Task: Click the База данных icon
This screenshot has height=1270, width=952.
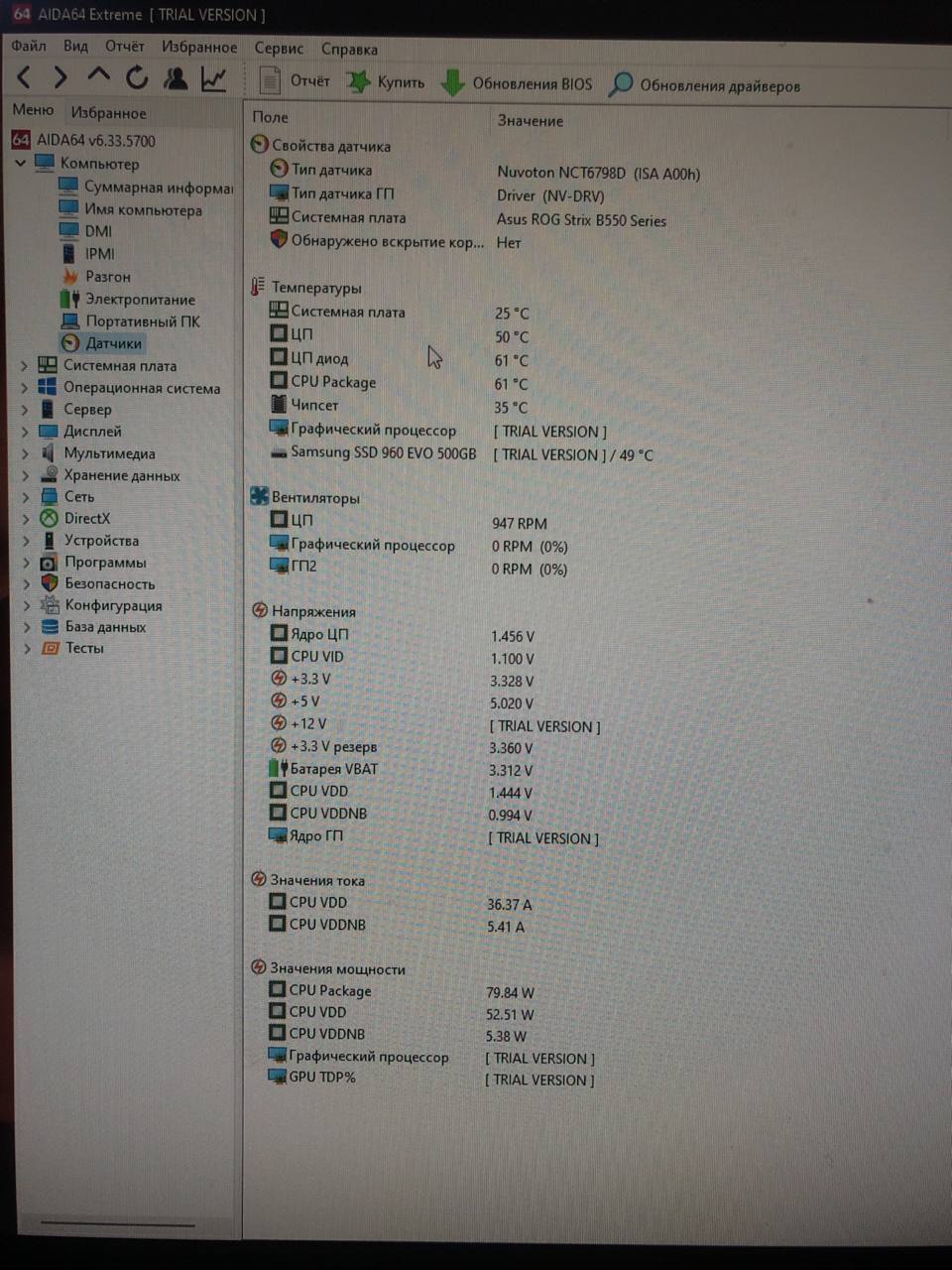Action: tap(49, 627)
